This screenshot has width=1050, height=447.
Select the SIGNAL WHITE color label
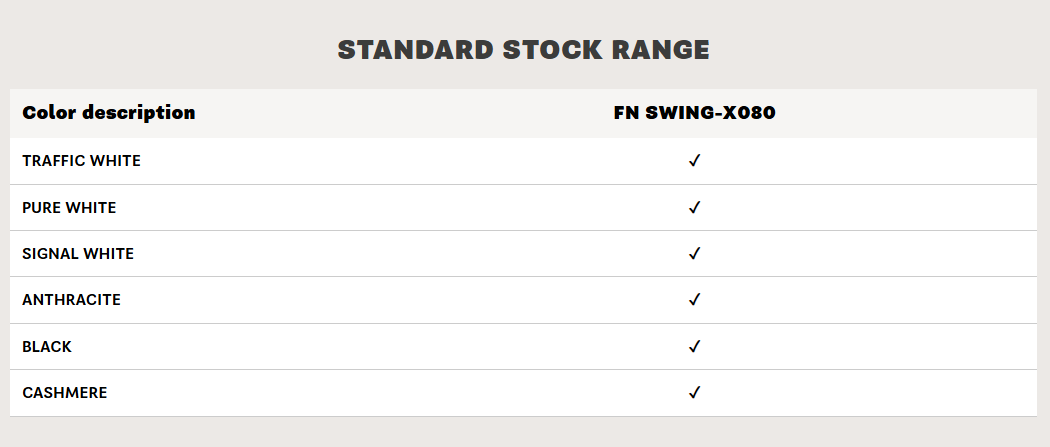tap(78, 254)
